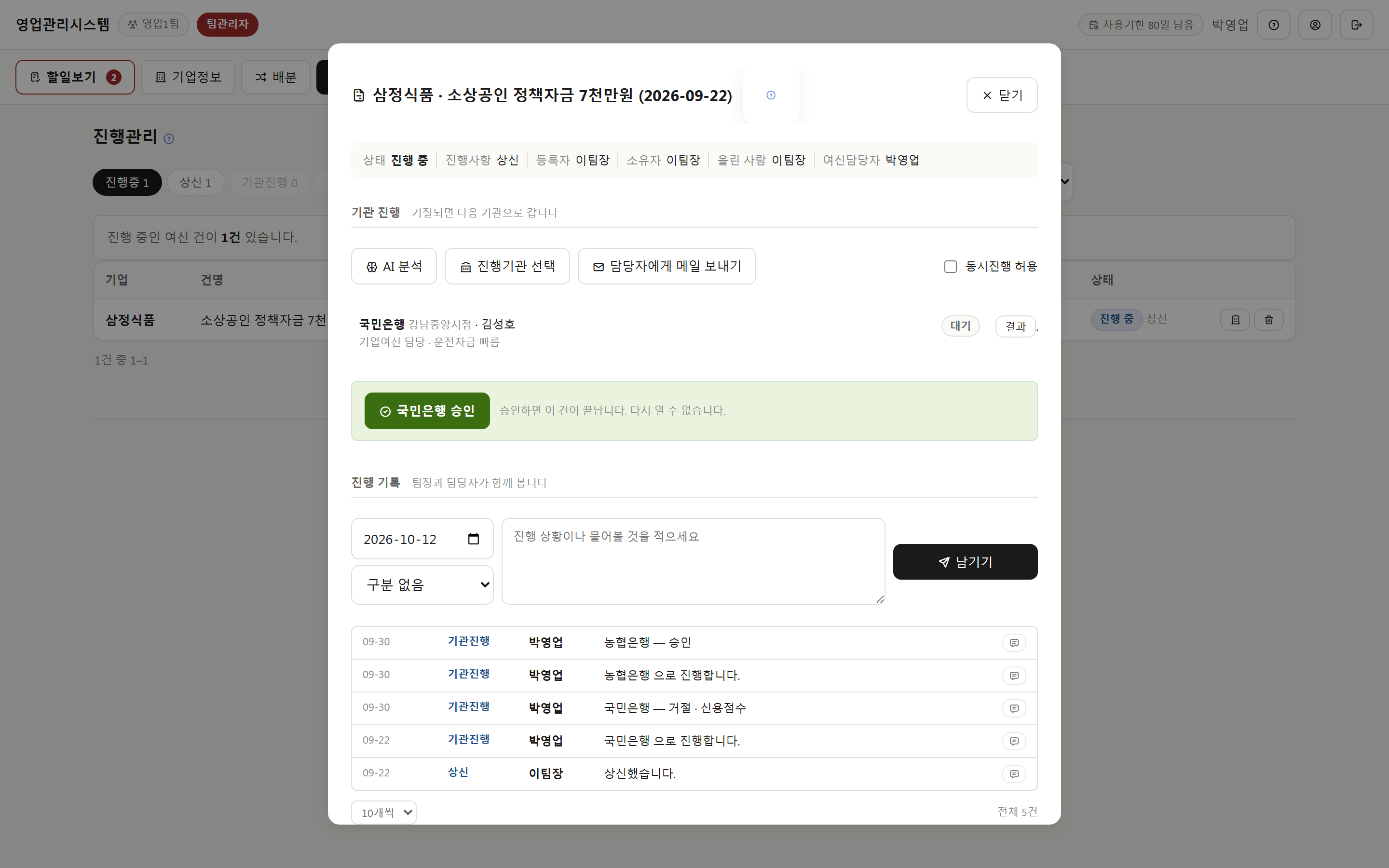Open AI 분석 analysis
This screenshot has width=1389, height=868.
click(394, 266)
